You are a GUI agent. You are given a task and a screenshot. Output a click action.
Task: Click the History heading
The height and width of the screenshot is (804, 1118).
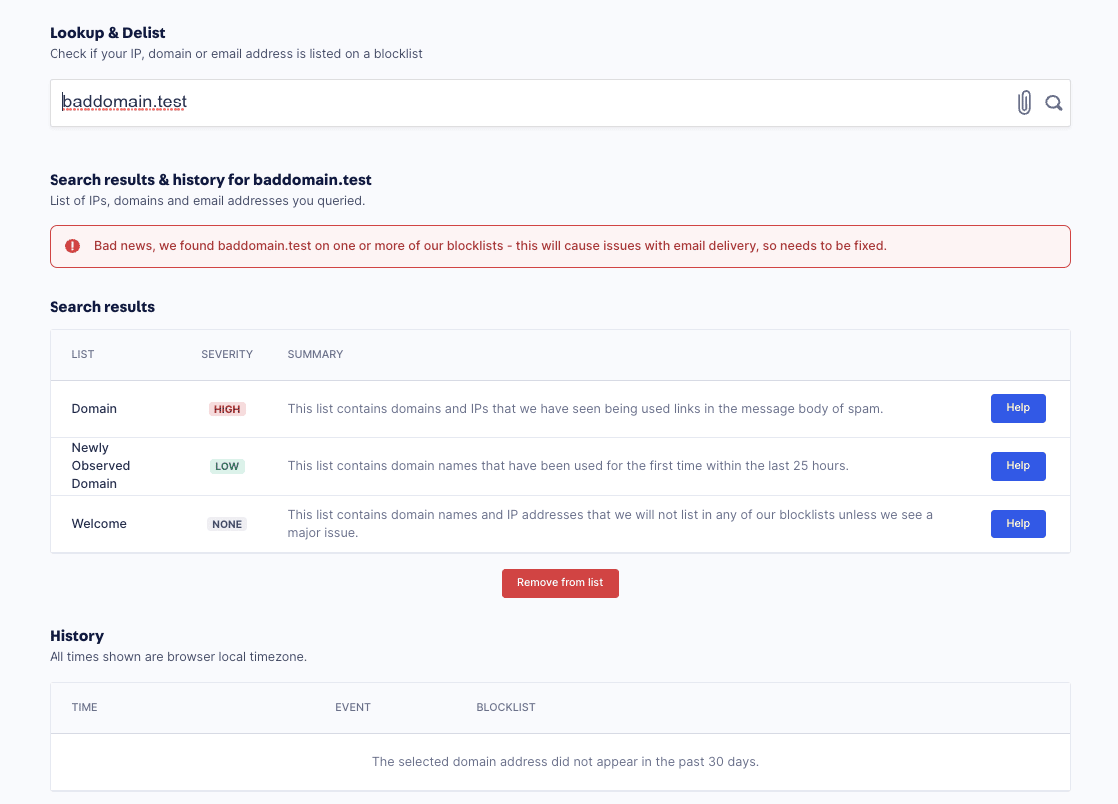point(77,636)
